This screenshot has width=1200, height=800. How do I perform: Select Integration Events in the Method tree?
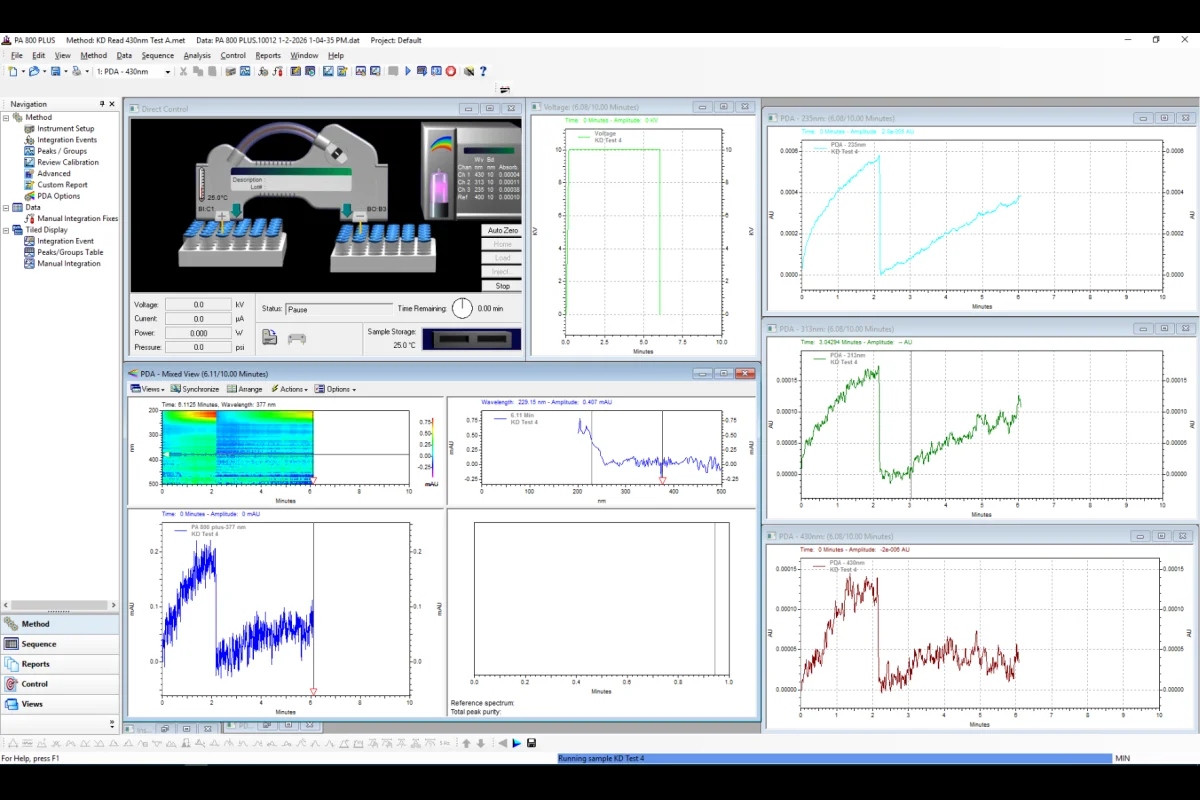[x=67, y=140]
